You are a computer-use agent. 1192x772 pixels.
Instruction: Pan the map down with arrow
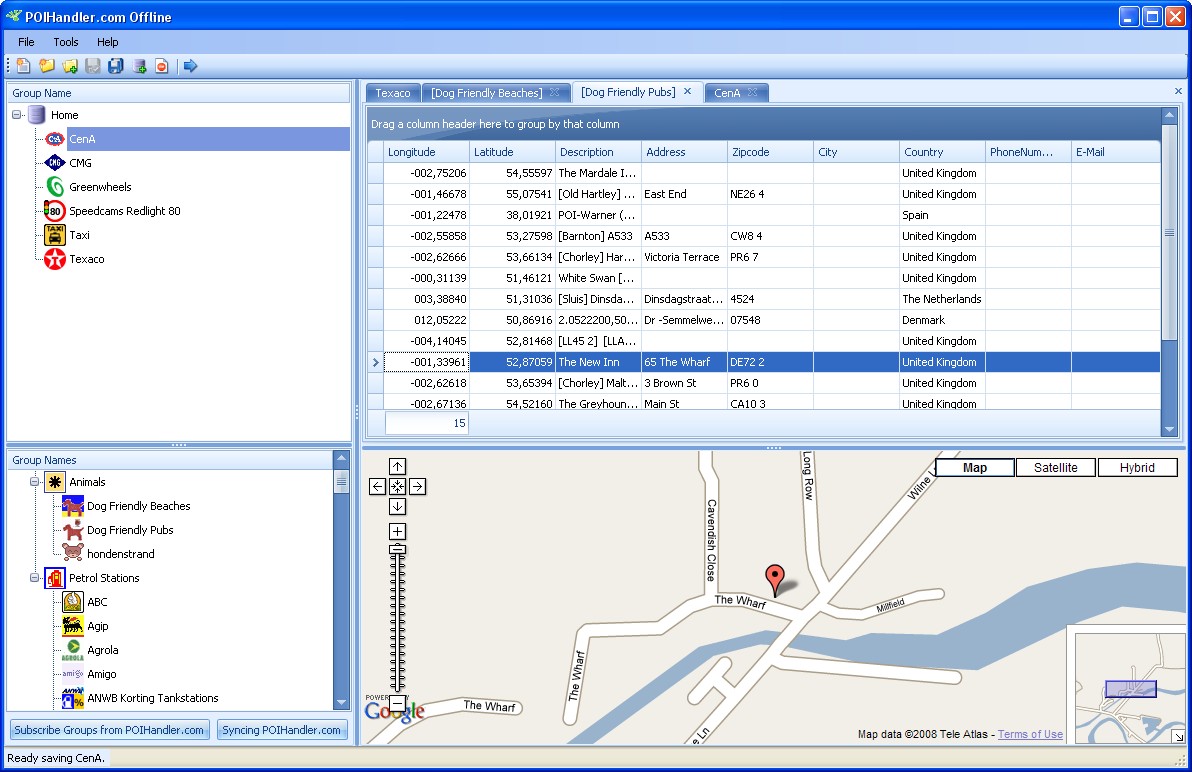398,506
